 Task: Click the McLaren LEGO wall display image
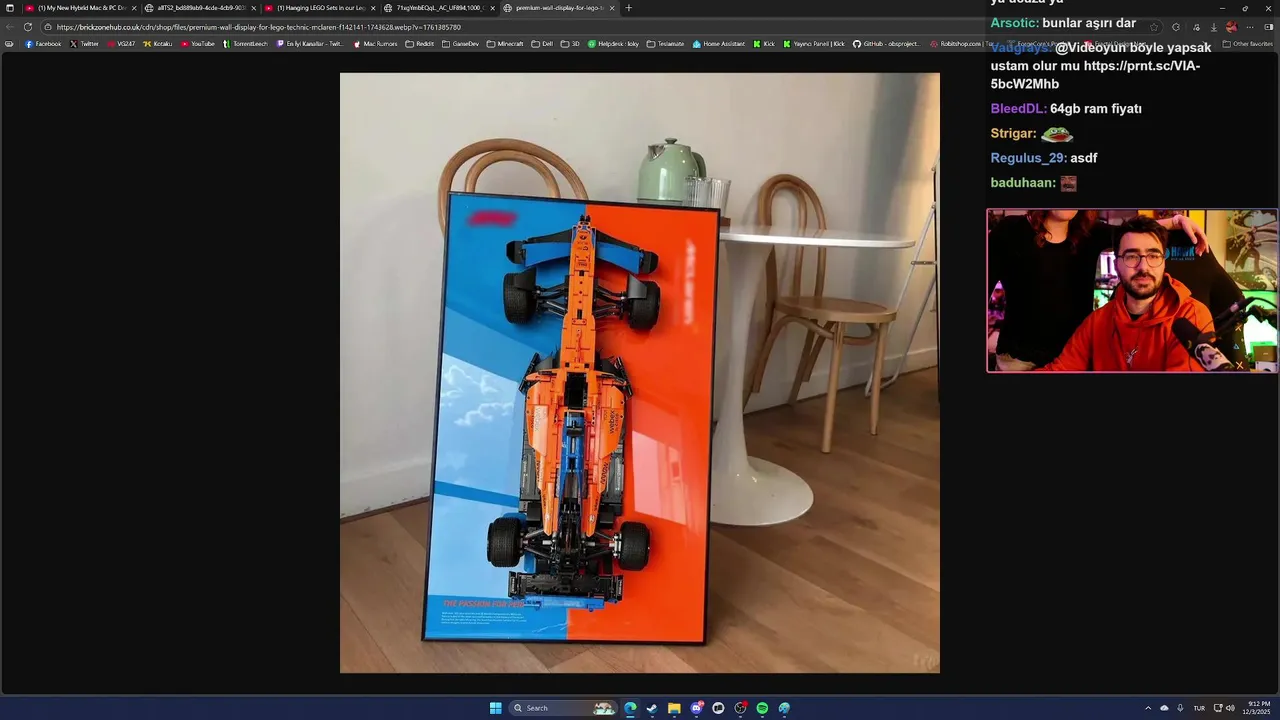(640, 373)
